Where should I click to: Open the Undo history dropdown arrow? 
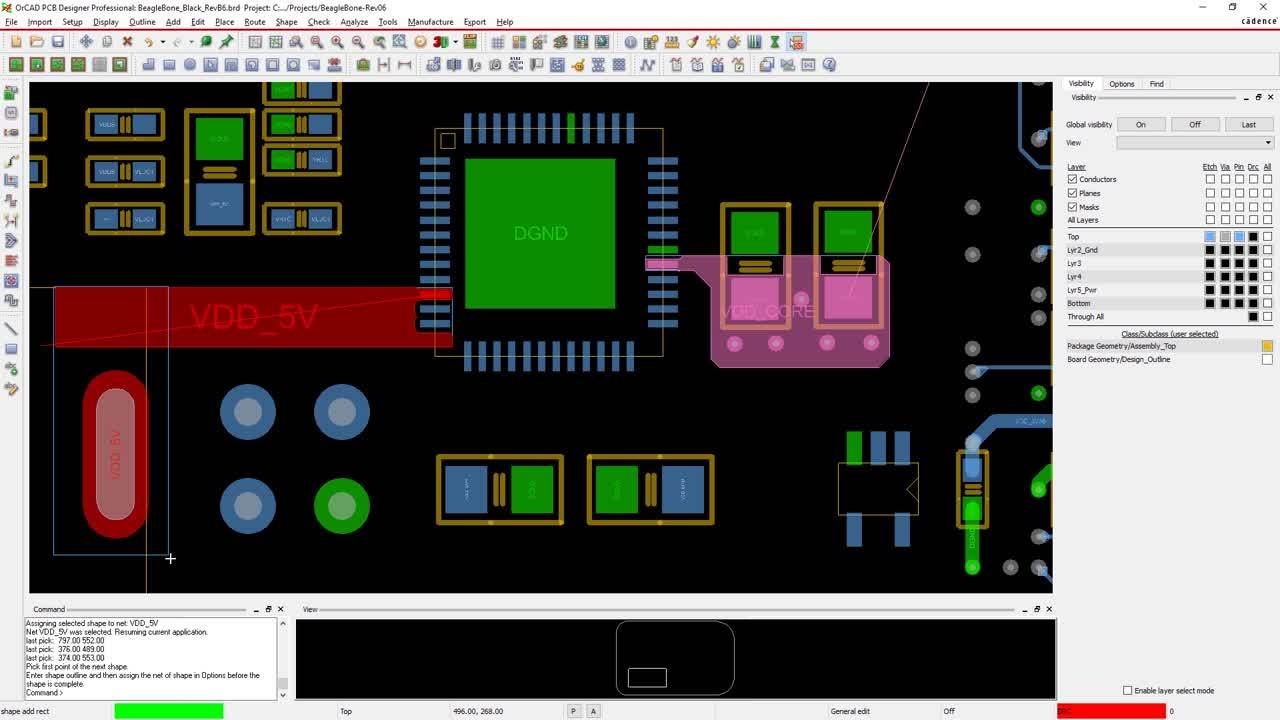coord(163,42)
